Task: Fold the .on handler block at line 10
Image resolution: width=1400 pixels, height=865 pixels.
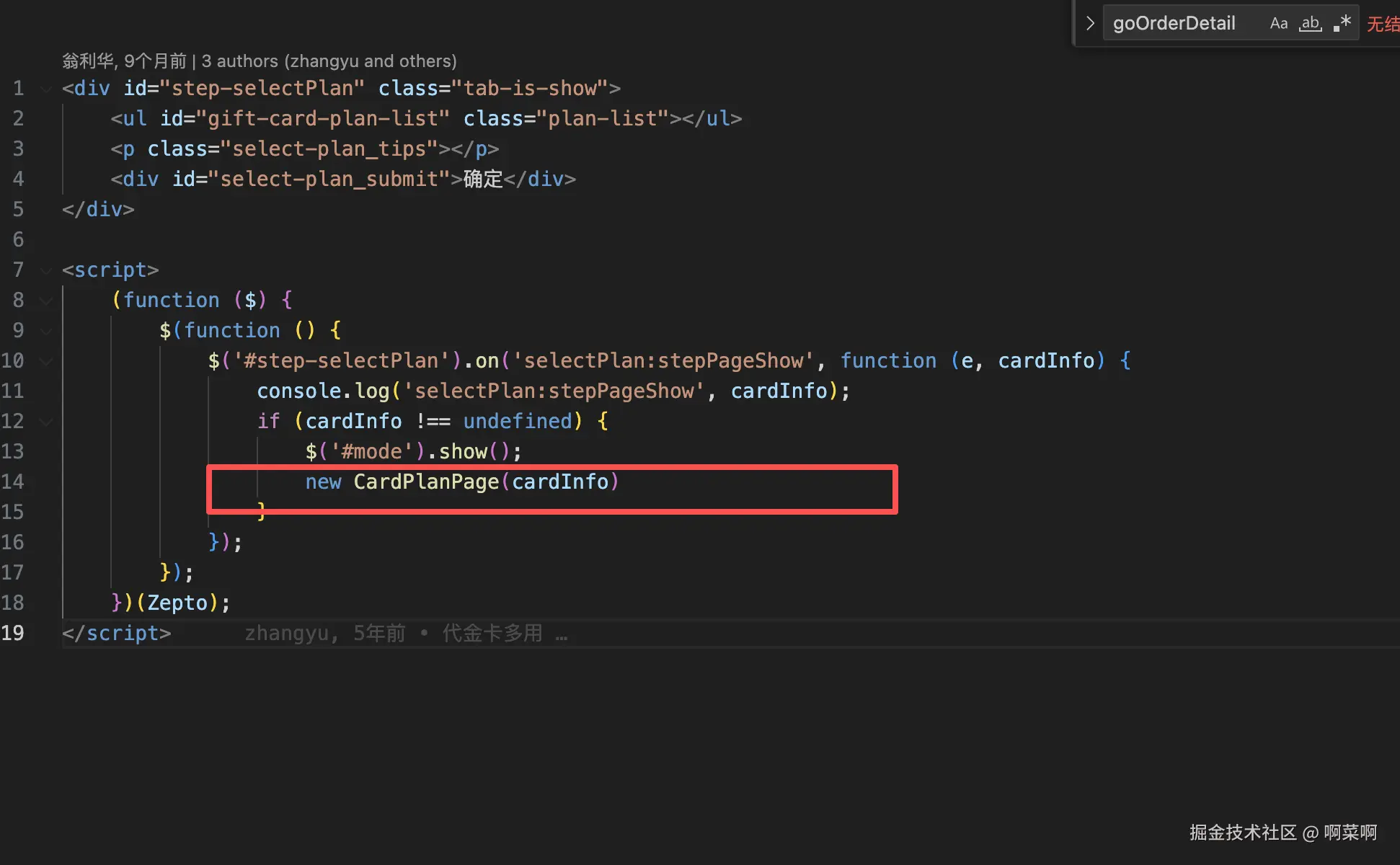Action: (46, 361)
